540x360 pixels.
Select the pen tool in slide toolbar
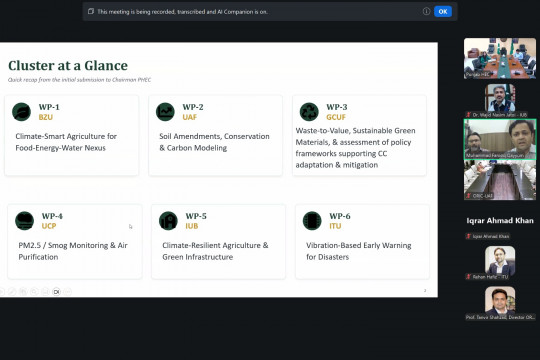point(12,292)
